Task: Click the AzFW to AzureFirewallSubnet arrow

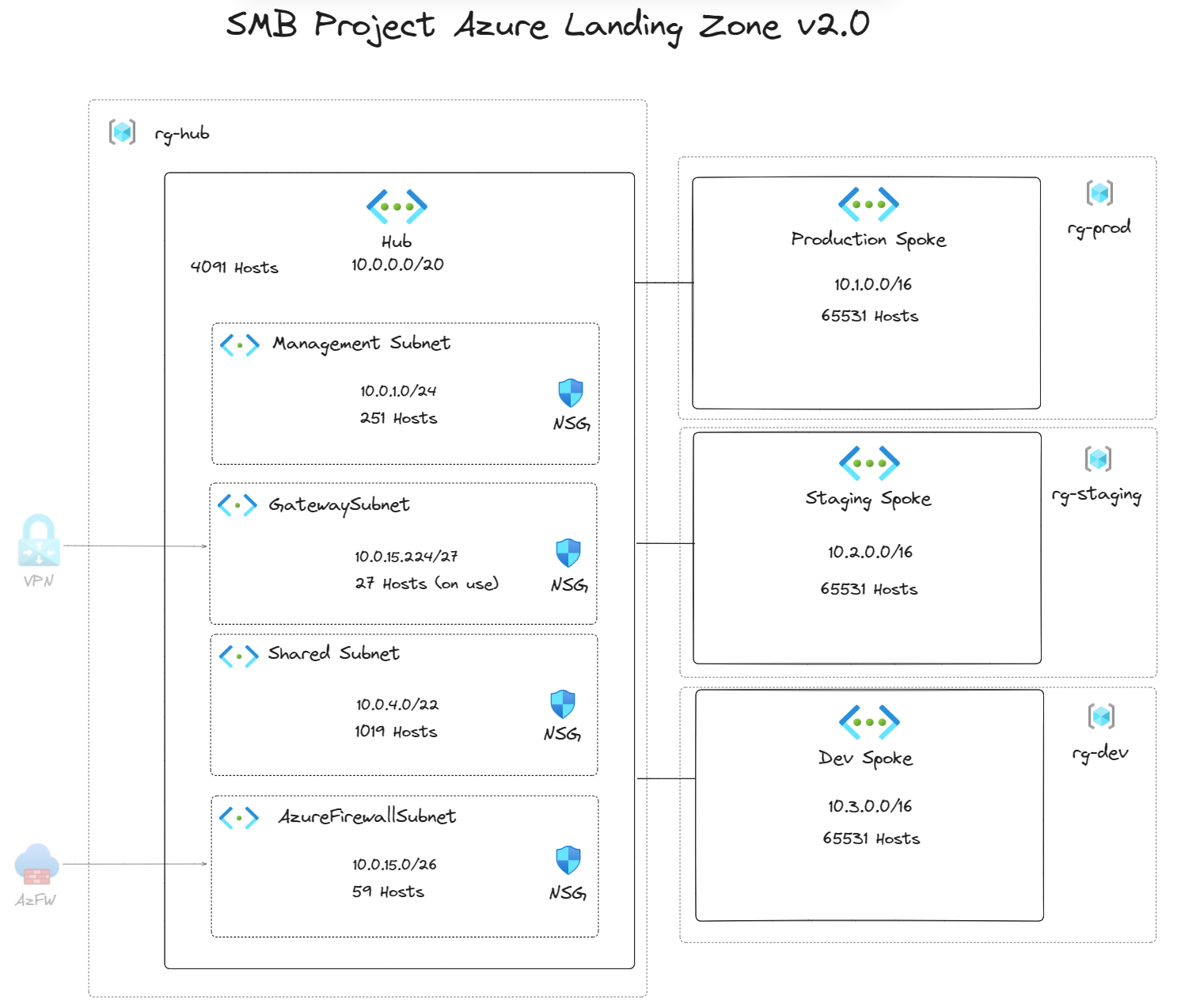Action: 135,864
